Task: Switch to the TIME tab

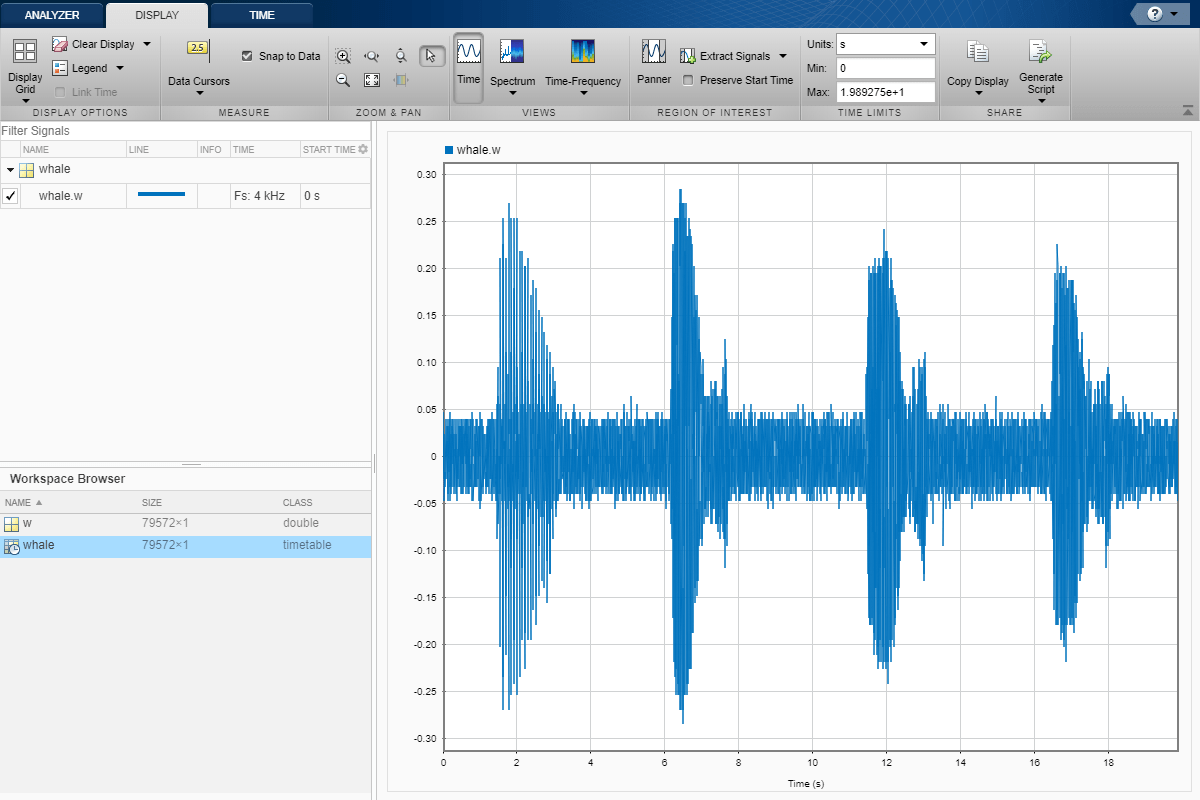Action: 262,15
